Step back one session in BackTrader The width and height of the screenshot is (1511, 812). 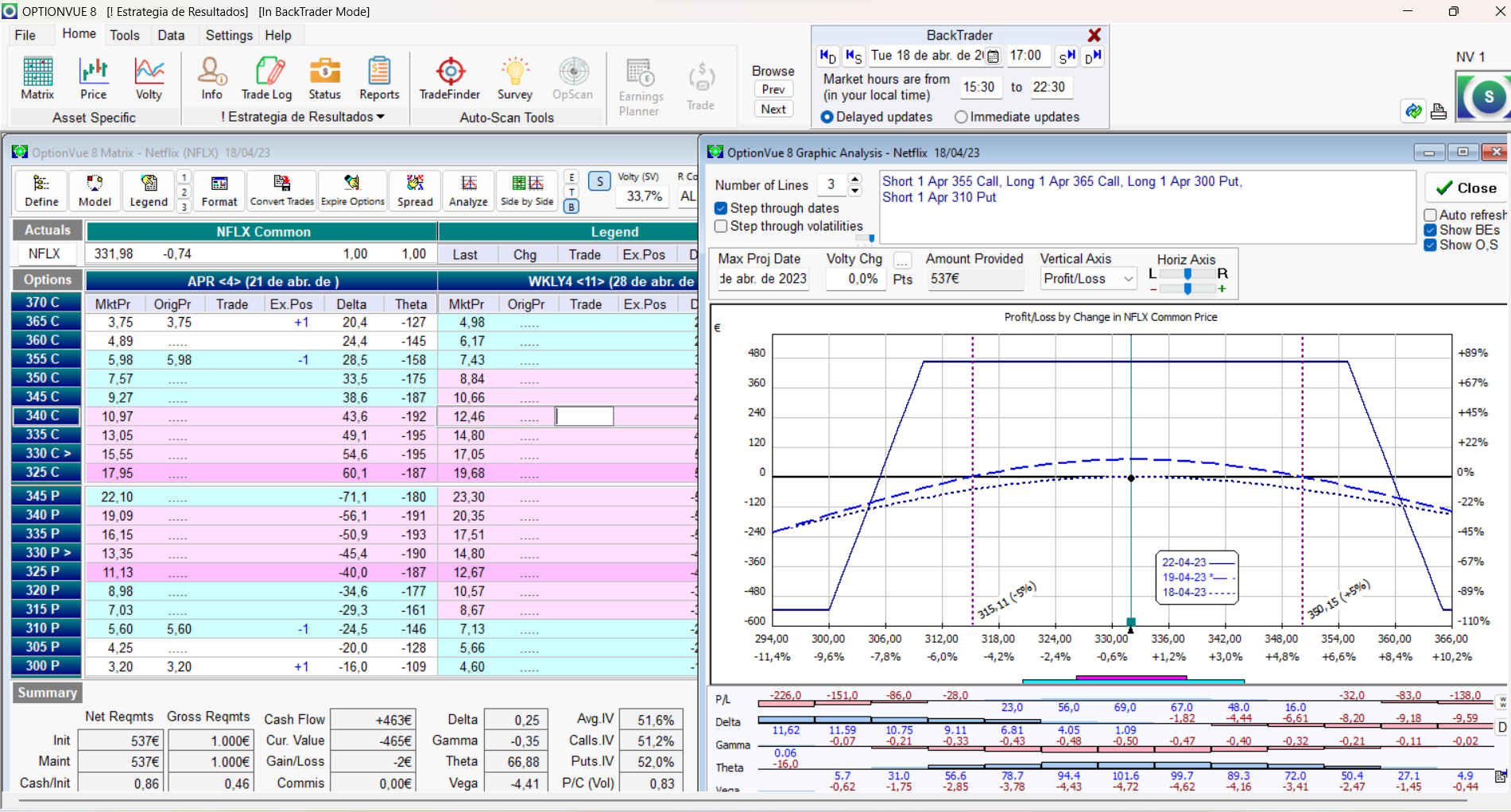click(x=854, y=56)
